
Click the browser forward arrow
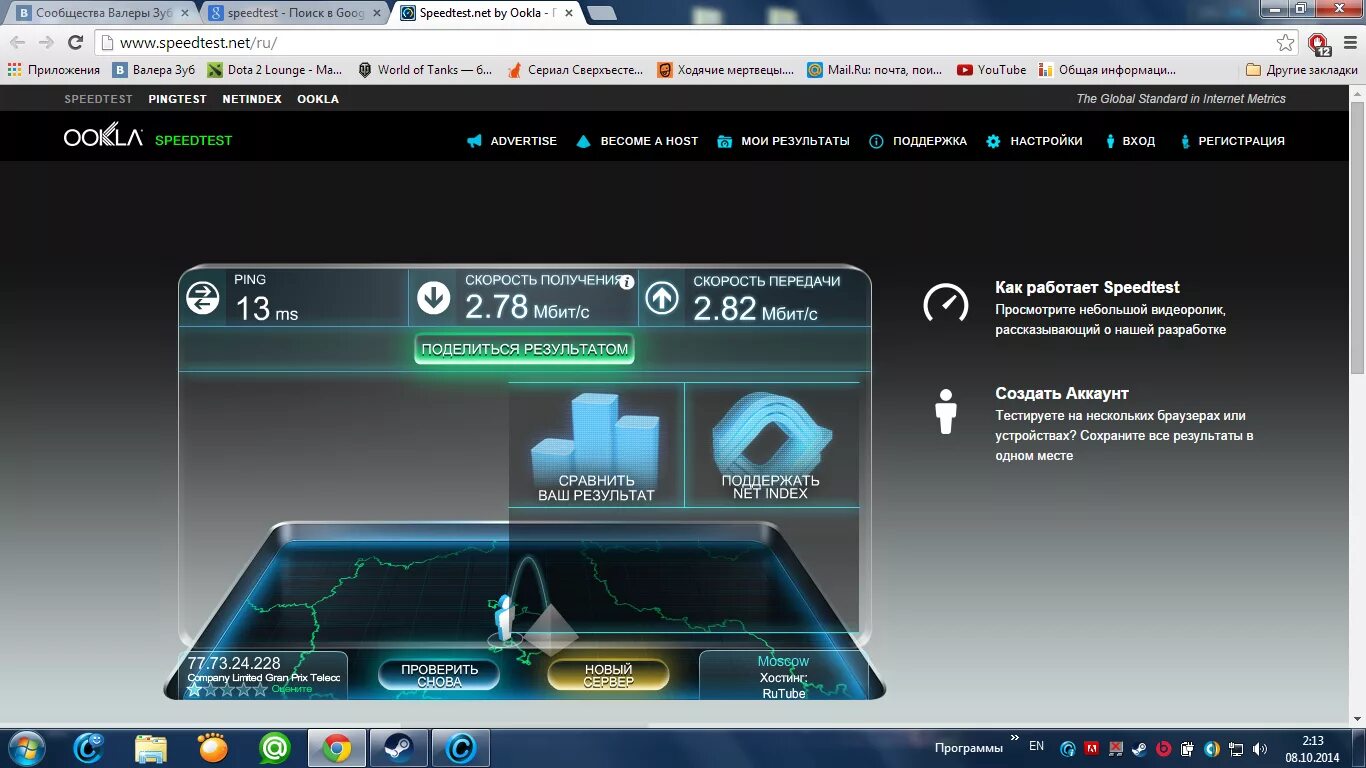(x=46, y=43)
